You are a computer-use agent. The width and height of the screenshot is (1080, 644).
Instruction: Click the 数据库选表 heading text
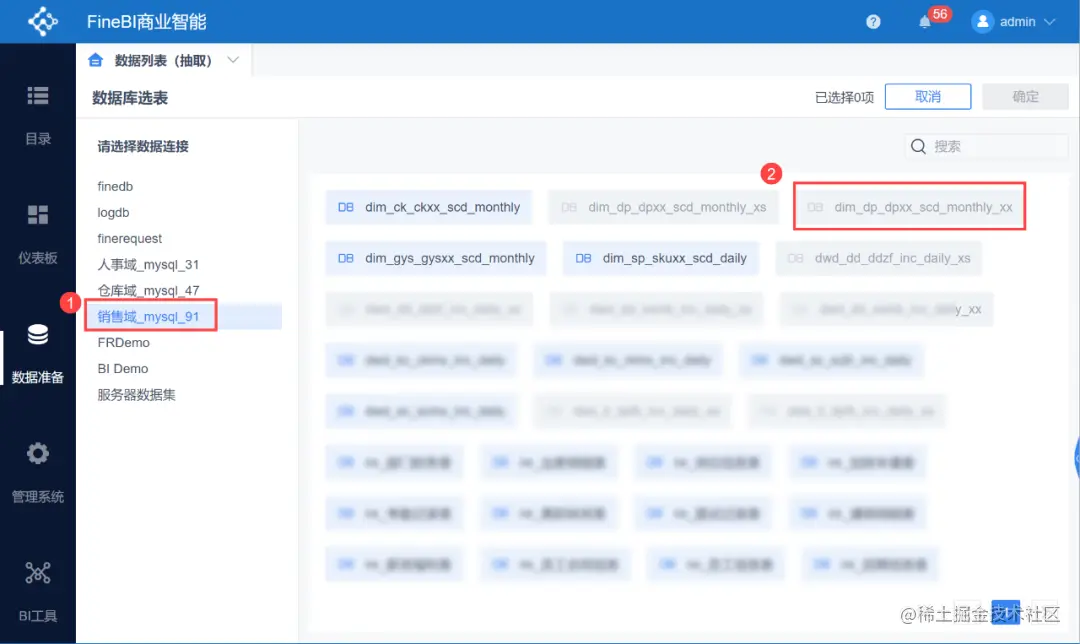tap(130, 98)
